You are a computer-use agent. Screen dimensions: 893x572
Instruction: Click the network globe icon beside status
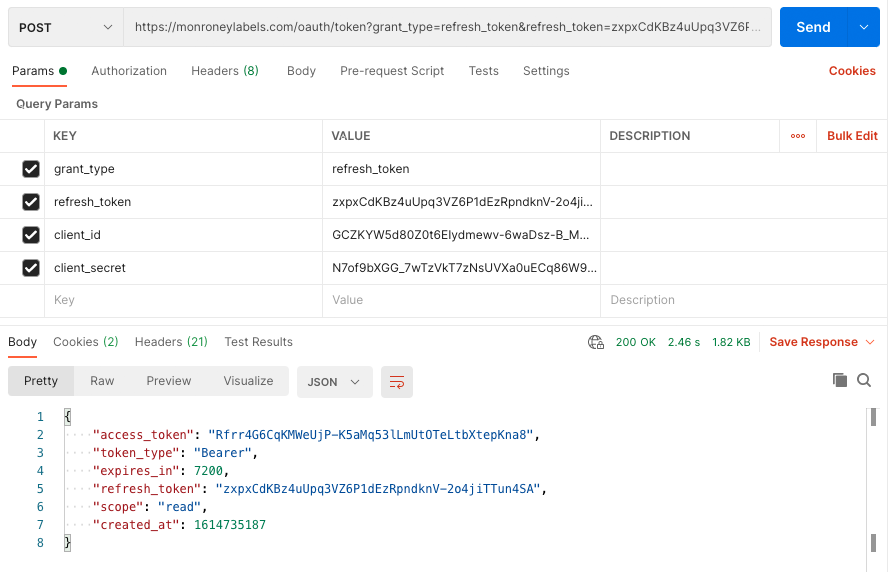pyautogui.click(x=596, y=342)
